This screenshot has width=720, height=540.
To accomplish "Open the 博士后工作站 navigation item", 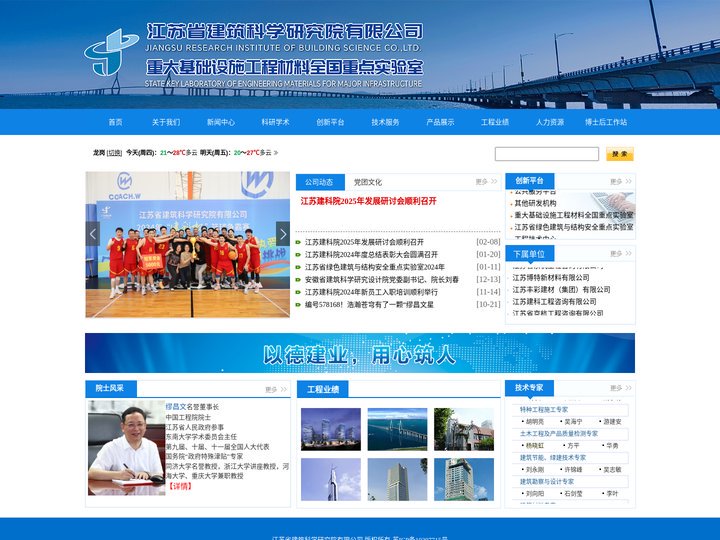I will click(606, 122).
